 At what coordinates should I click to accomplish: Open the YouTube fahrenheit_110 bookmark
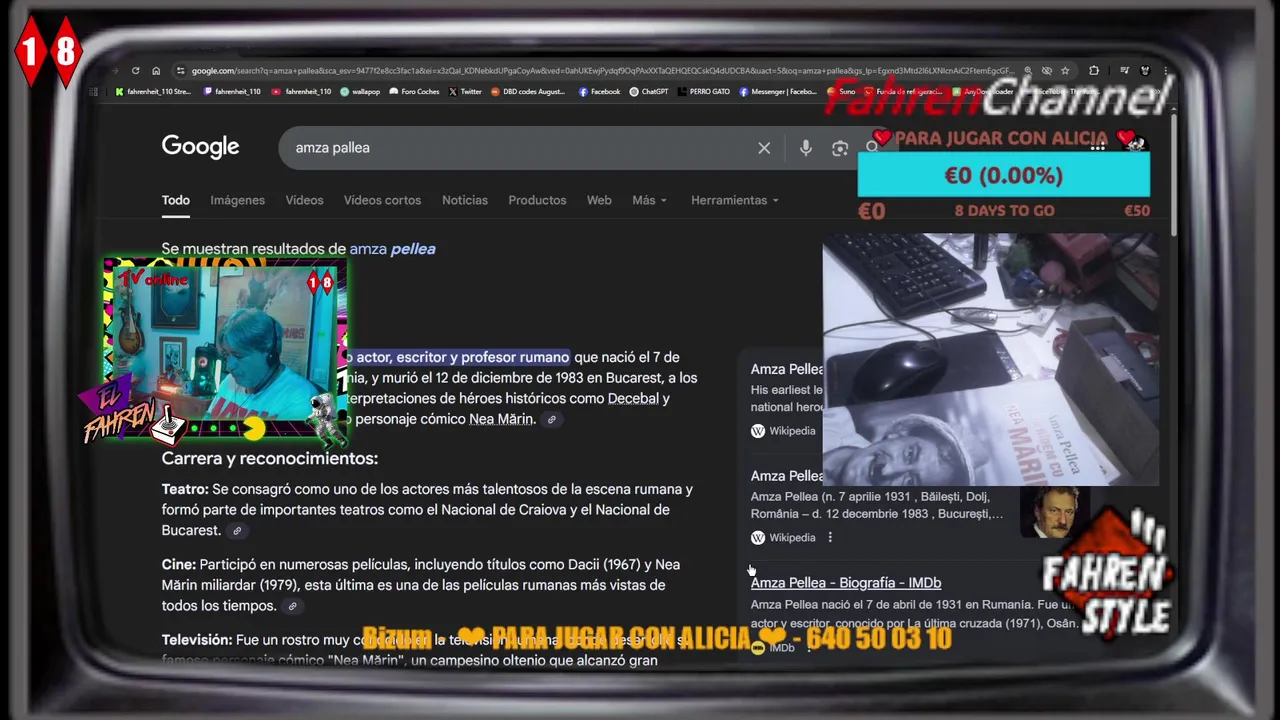pyautogui.click(x=301, y=92)
